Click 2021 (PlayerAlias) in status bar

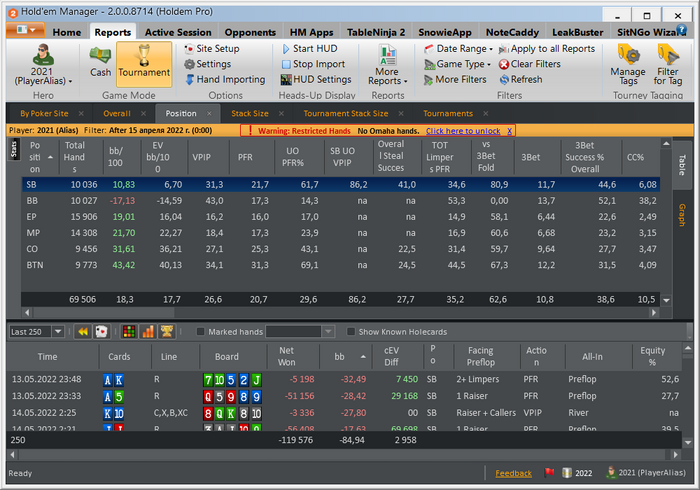coord(646,473)
